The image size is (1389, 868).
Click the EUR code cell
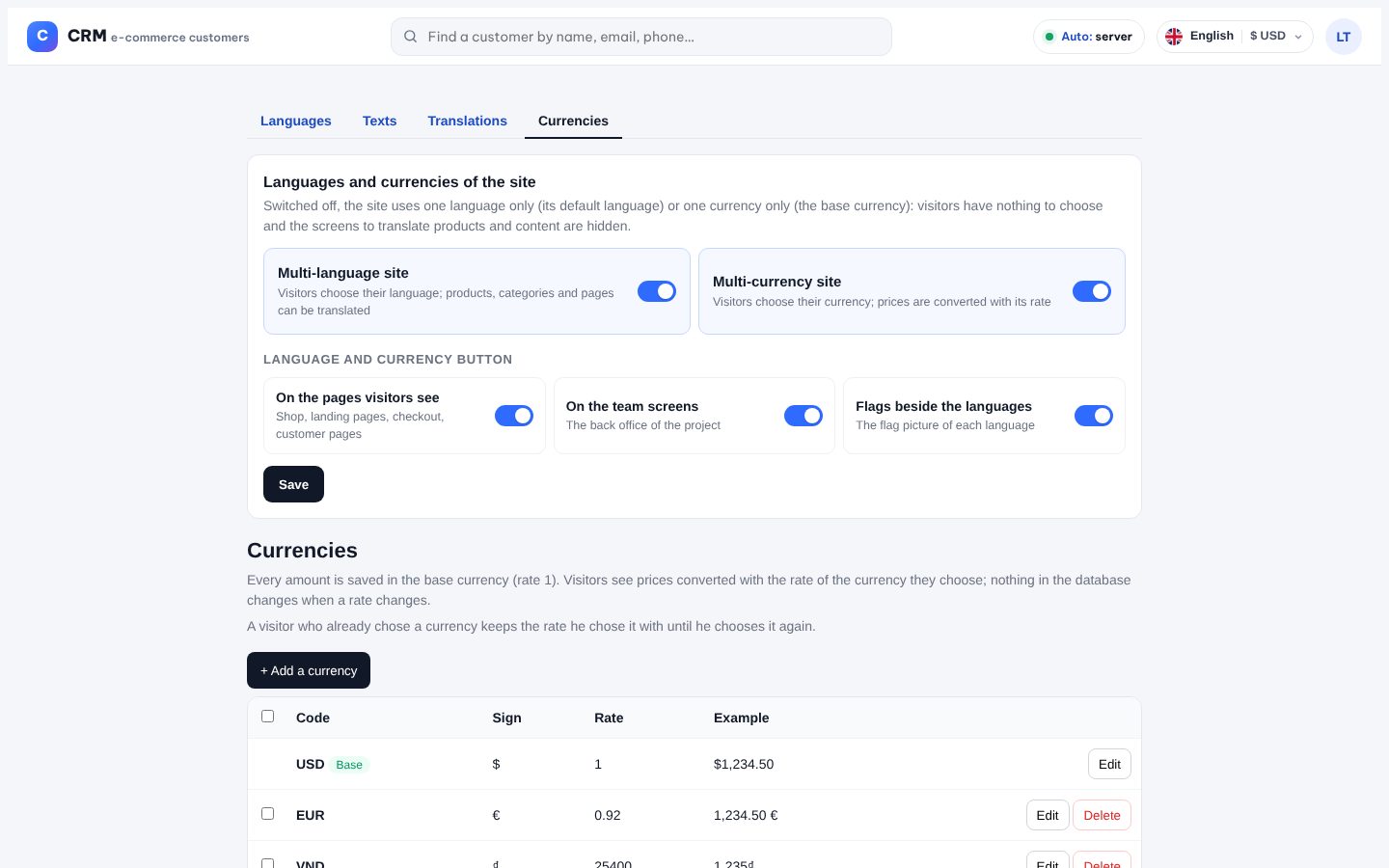[x=311, y=815]
